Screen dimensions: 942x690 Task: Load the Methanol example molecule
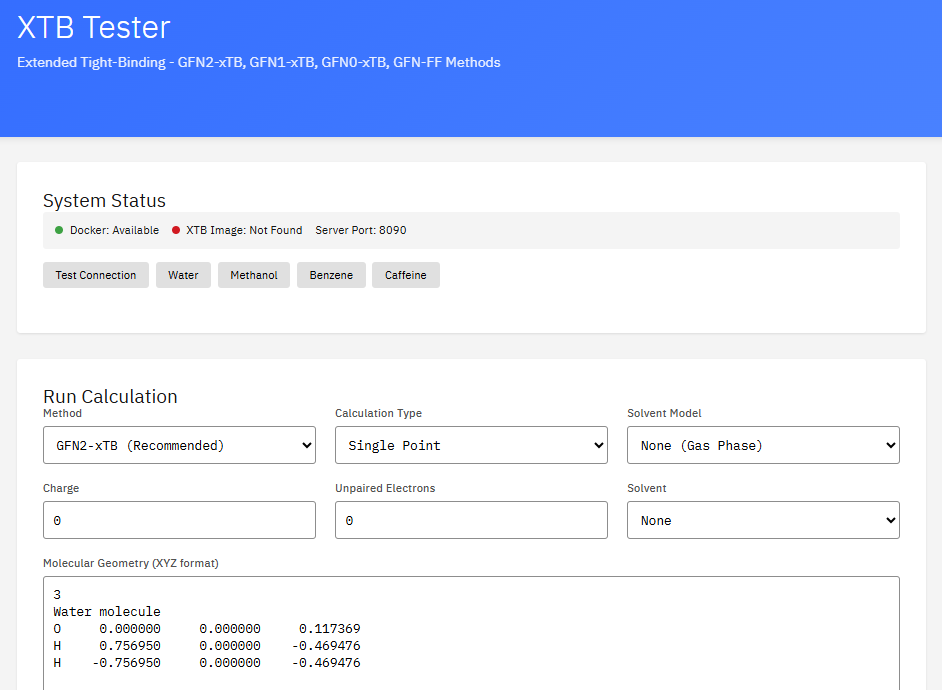(254, 275)
